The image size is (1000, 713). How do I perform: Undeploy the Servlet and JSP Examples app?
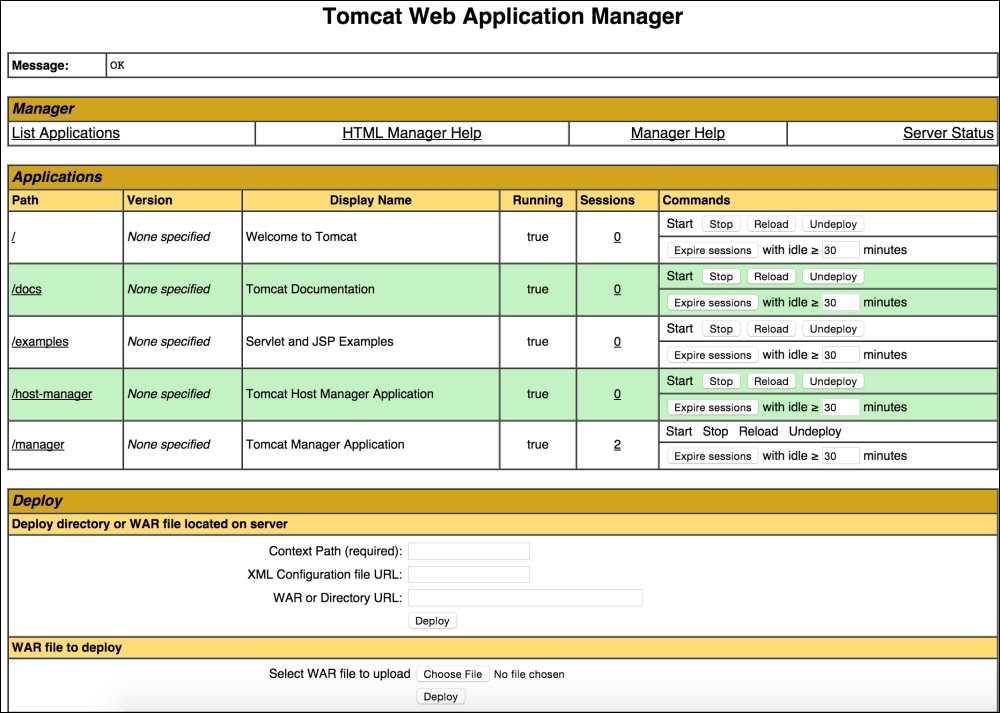[833, 328]
